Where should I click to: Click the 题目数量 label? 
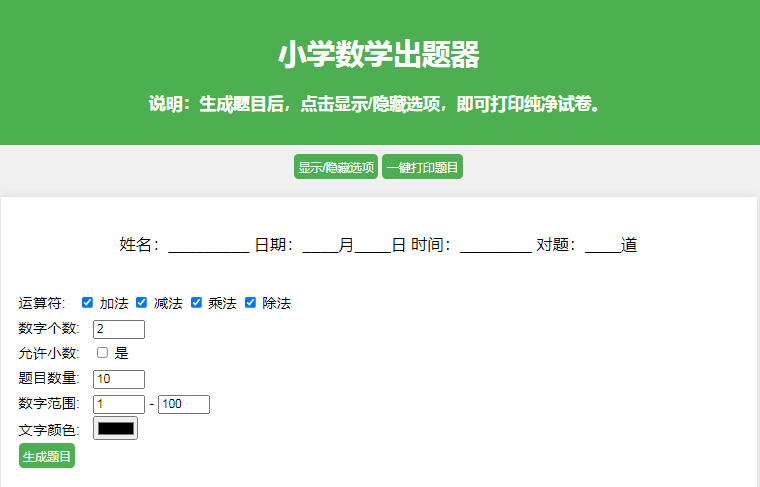48,378
